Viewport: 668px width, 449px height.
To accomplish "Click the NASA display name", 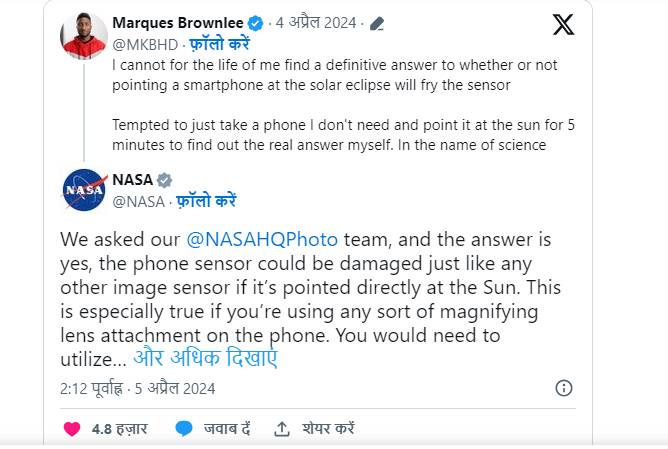I will coord(132,180).
